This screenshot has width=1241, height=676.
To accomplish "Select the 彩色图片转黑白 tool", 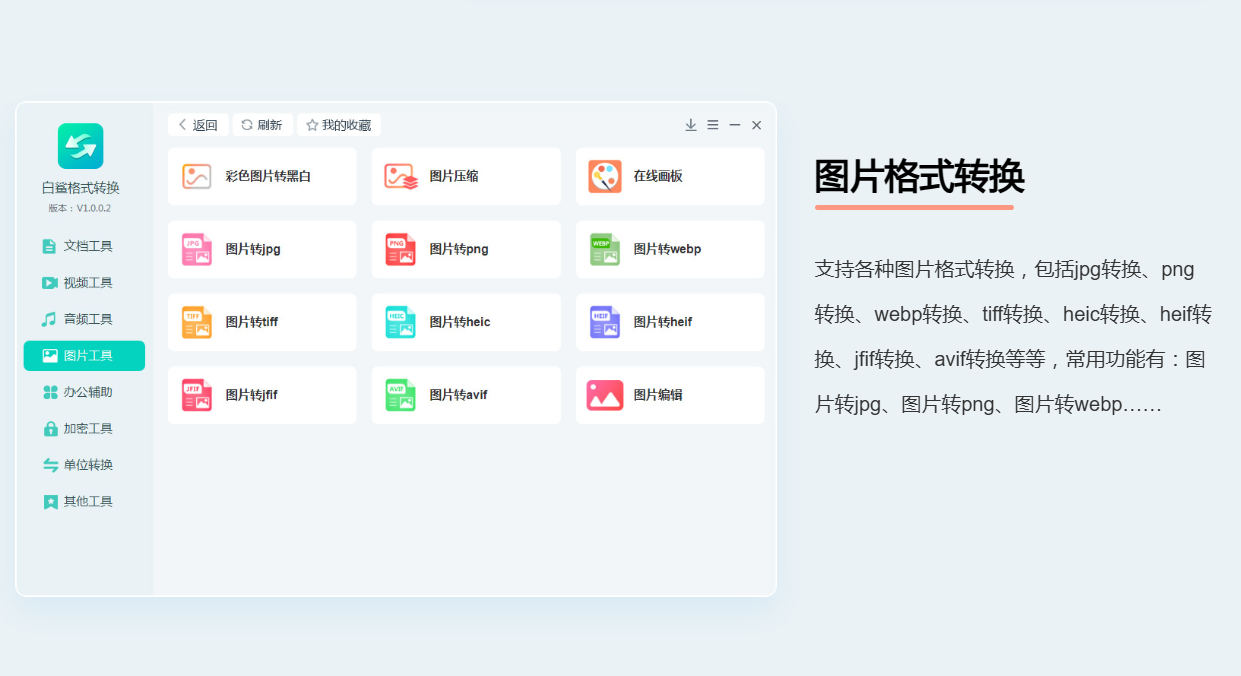I will pyautogui.click(x=262, y=176).
